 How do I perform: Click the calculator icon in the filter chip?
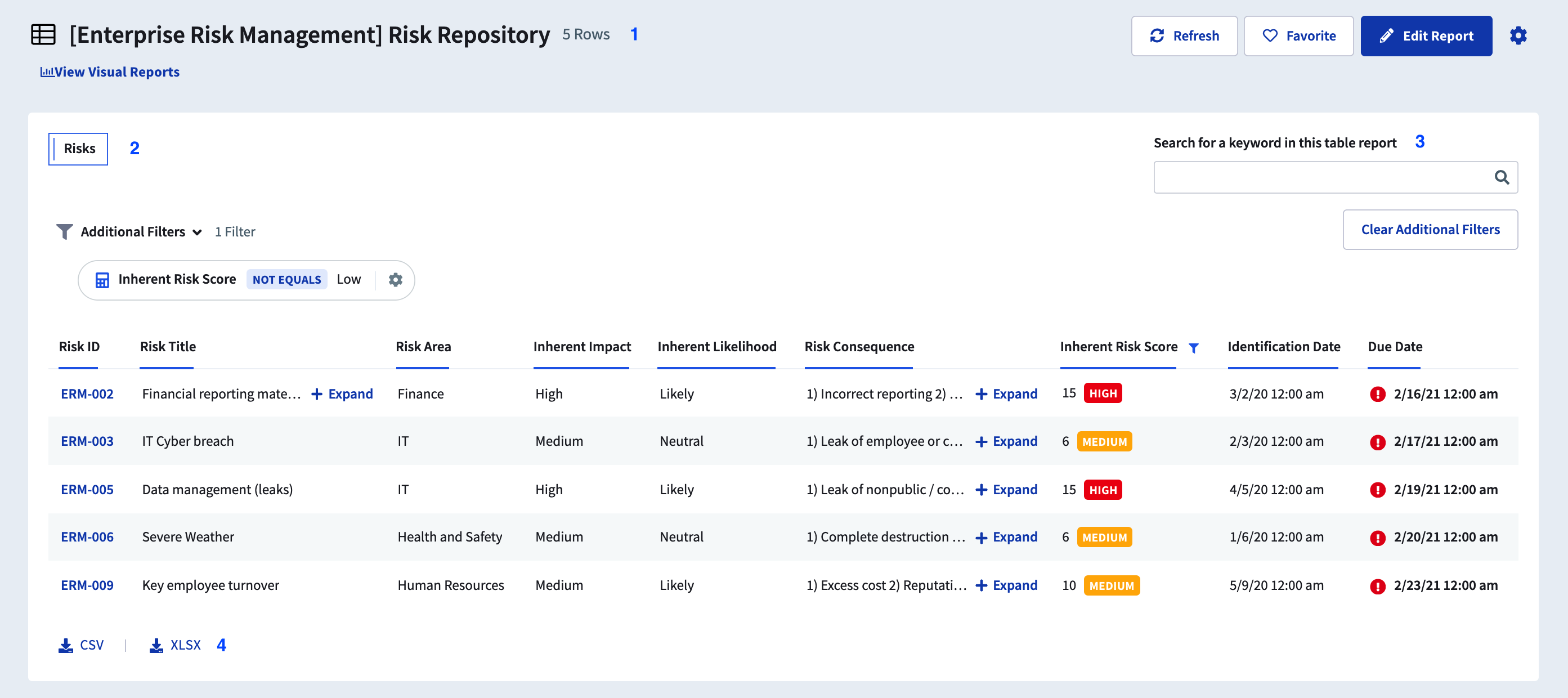[x=102, y=280]
